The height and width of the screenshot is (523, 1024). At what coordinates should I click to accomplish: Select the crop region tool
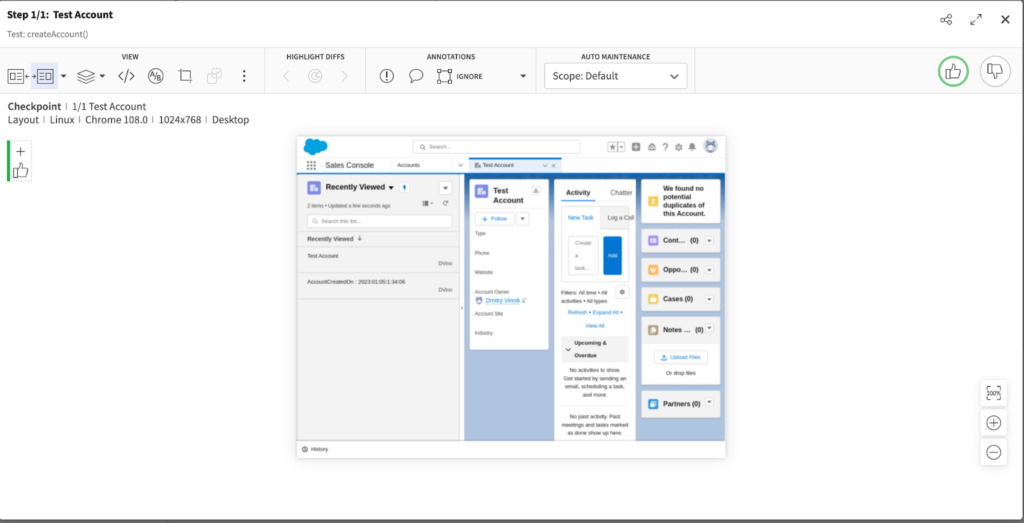[x=185, y=76]
